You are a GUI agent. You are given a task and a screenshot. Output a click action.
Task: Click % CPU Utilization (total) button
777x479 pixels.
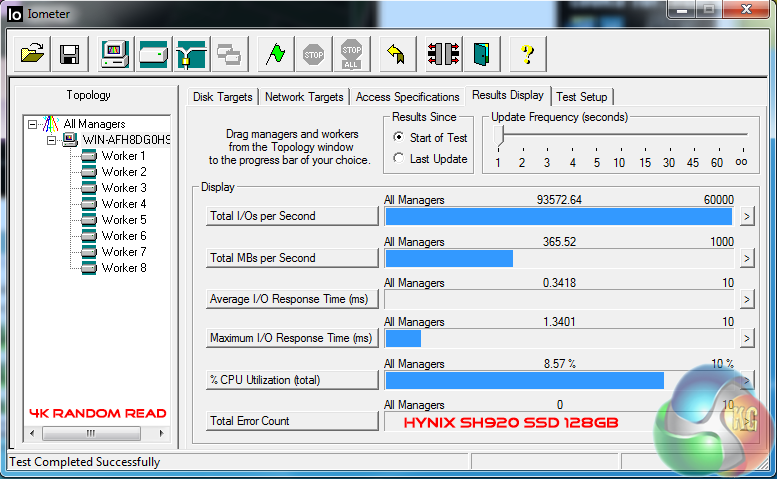point(292,380)
